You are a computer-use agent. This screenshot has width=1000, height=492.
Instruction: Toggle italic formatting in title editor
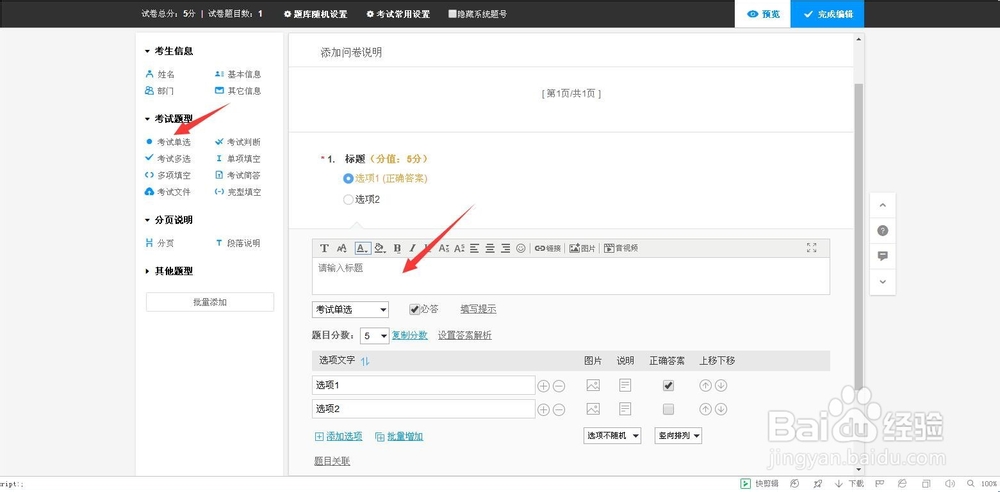click(x=413, y=248)
